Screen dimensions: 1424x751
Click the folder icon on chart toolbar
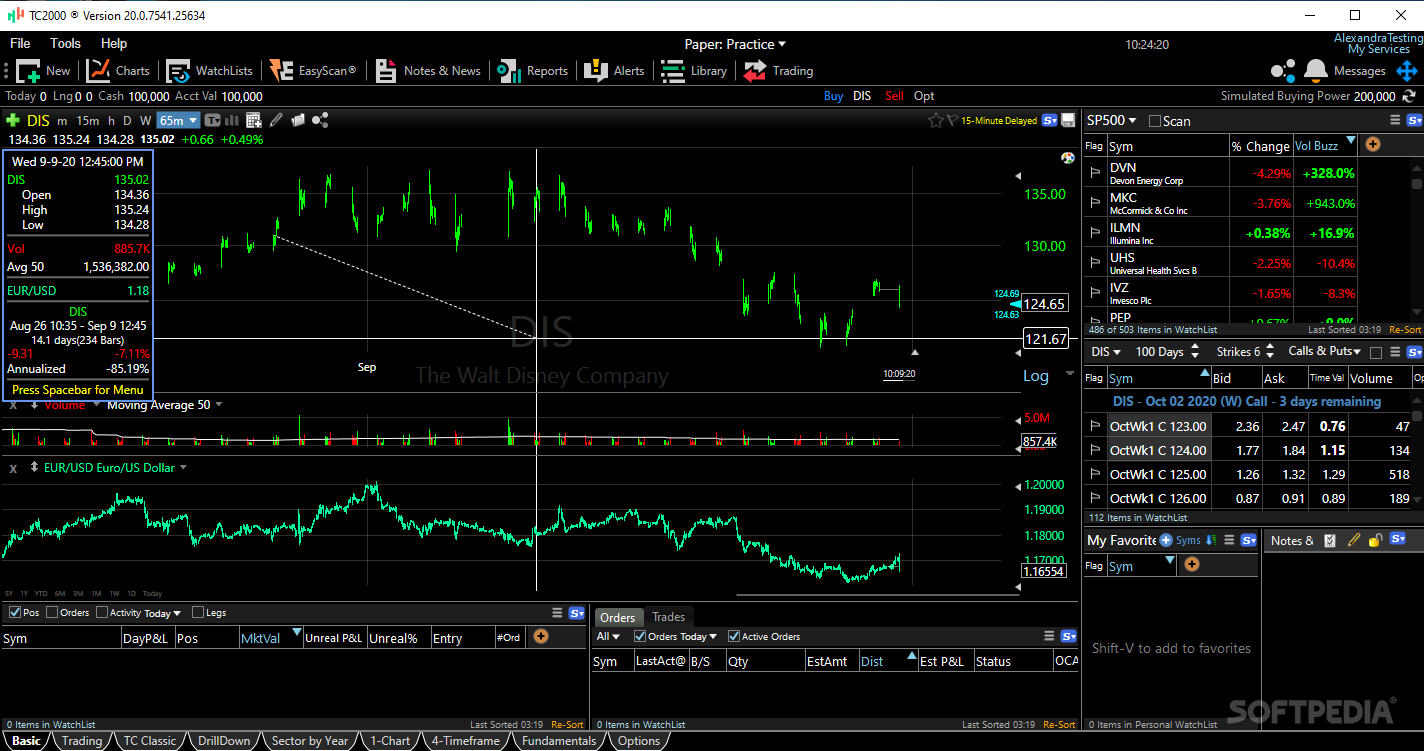click(297, 120)
